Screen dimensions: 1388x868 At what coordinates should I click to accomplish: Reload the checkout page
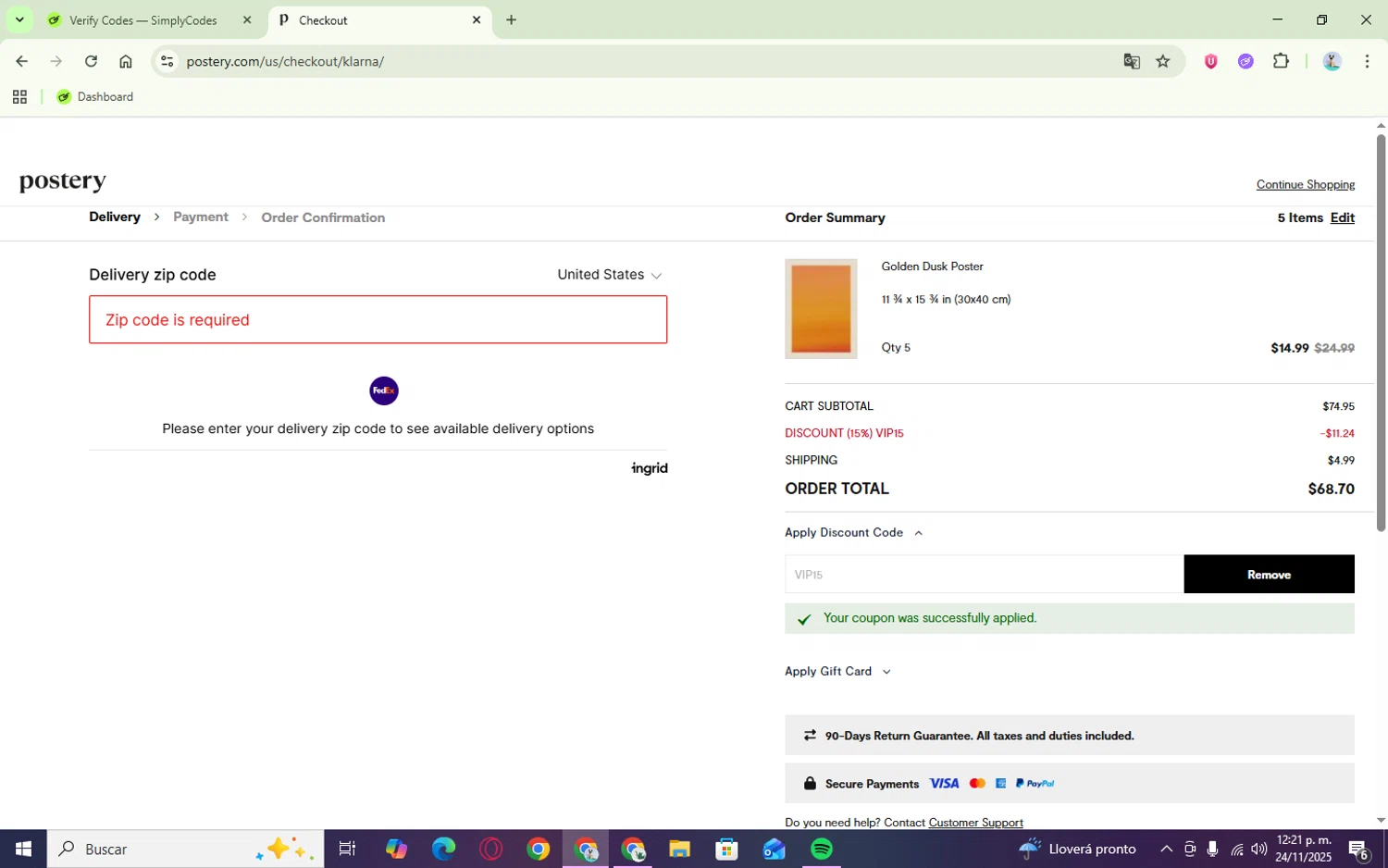(x=91, y=62)
